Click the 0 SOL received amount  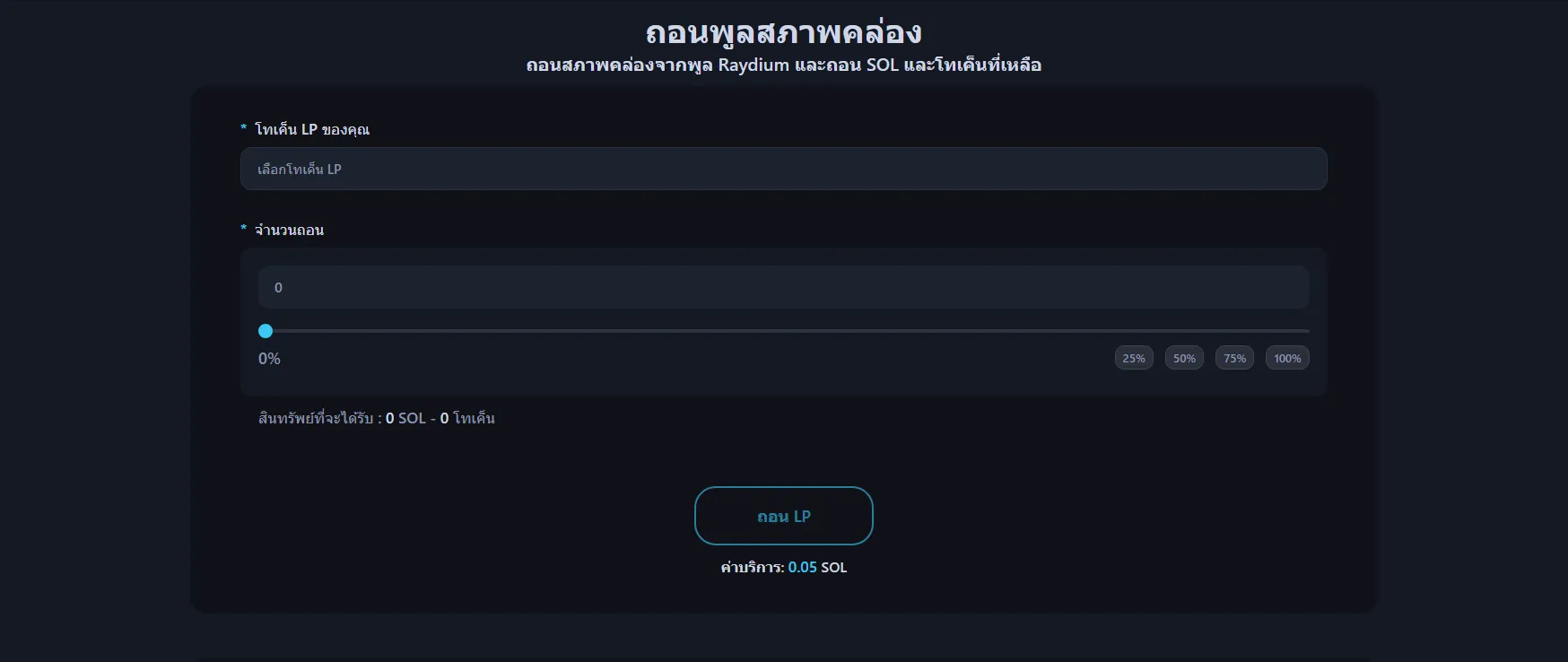click(405, 418)
